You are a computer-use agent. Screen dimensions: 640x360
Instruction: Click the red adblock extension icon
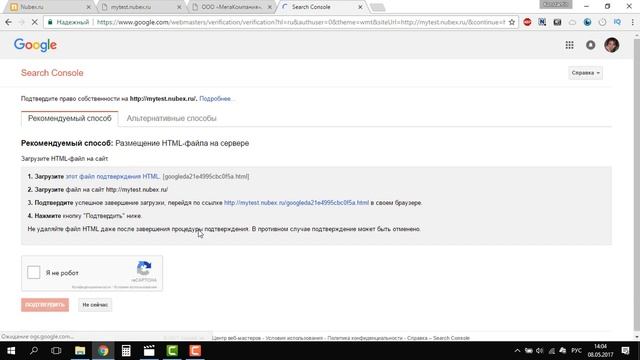527,22
